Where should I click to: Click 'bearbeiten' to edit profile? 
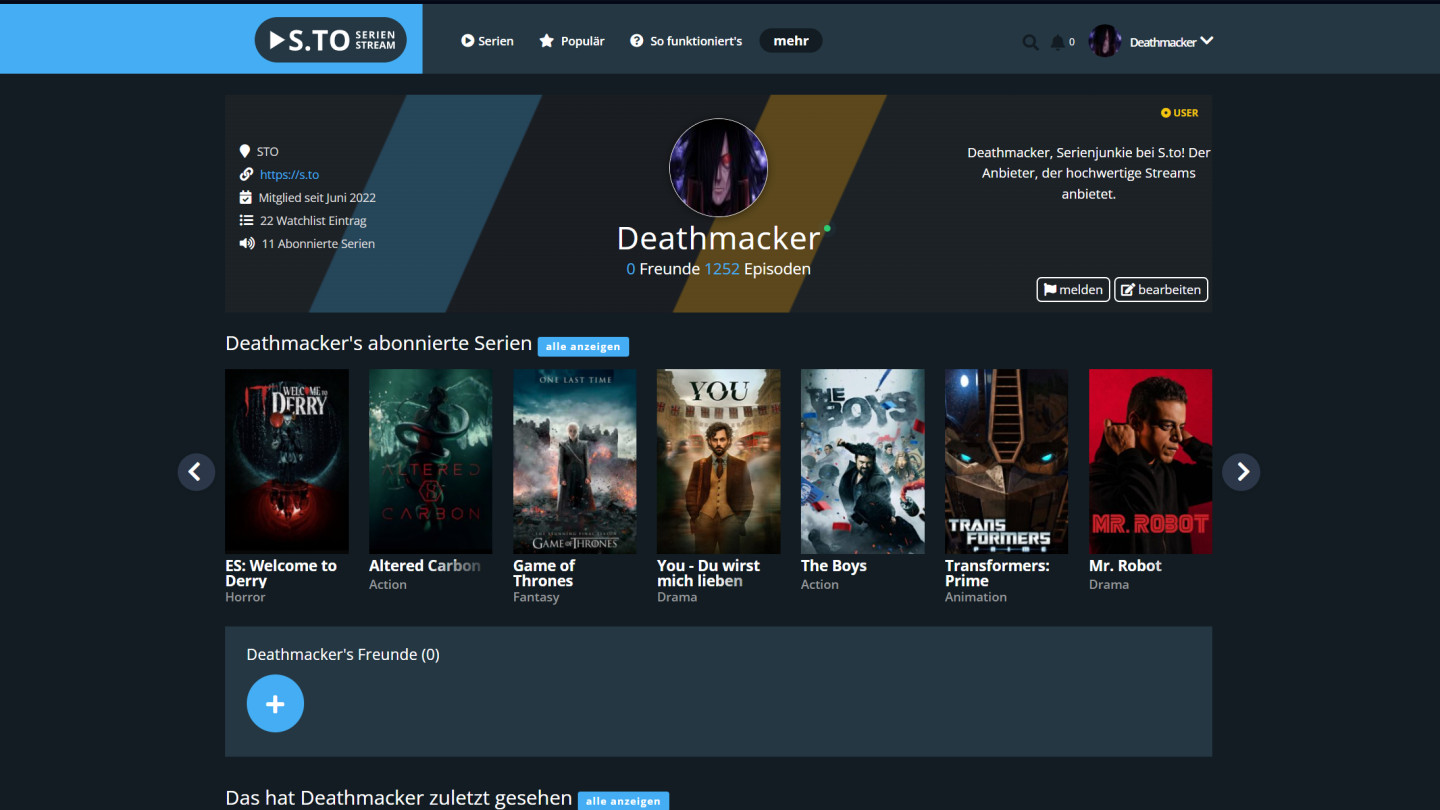tap(1161, 289)
